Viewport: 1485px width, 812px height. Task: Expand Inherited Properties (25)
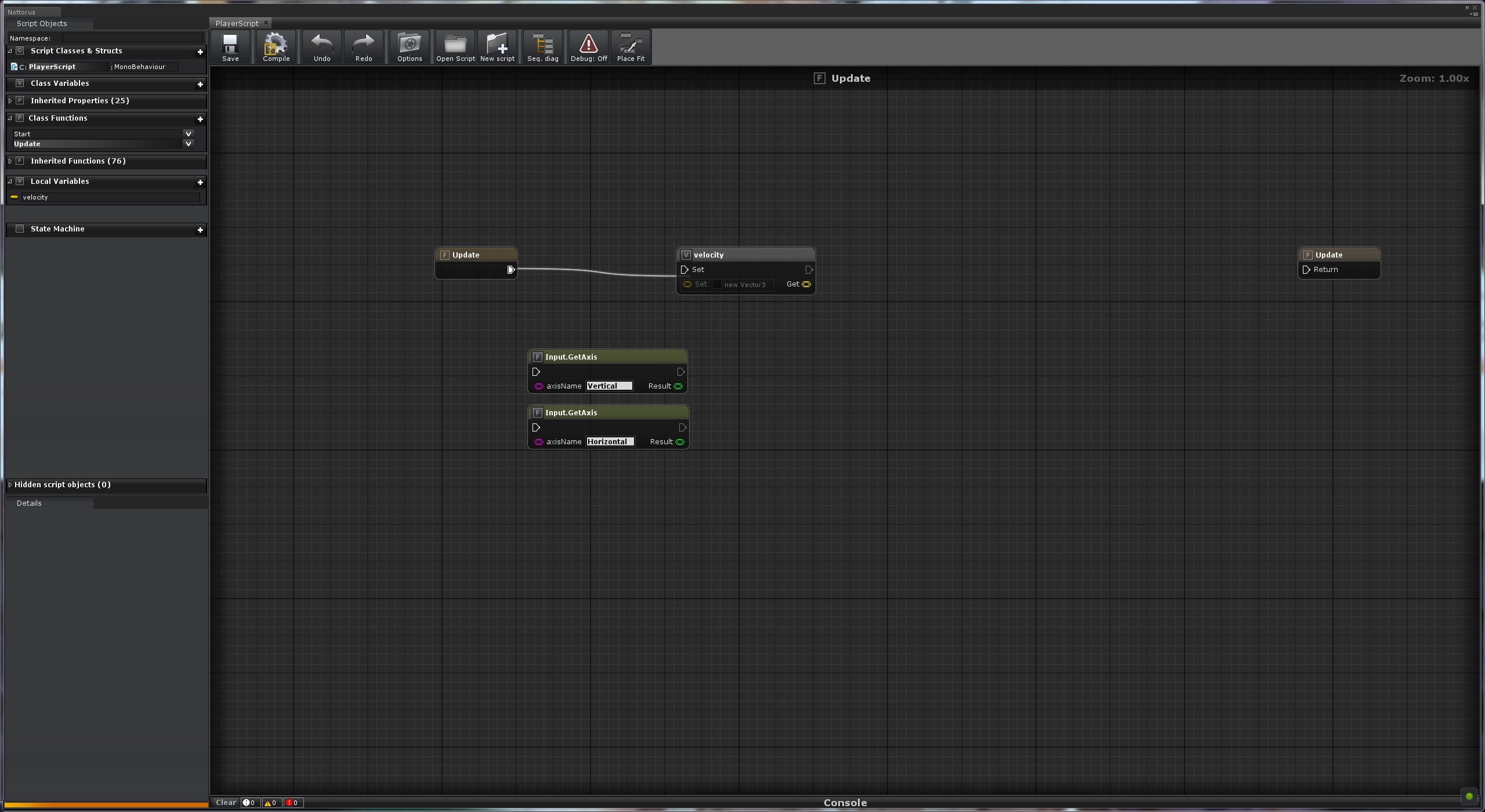click(10, 100)
